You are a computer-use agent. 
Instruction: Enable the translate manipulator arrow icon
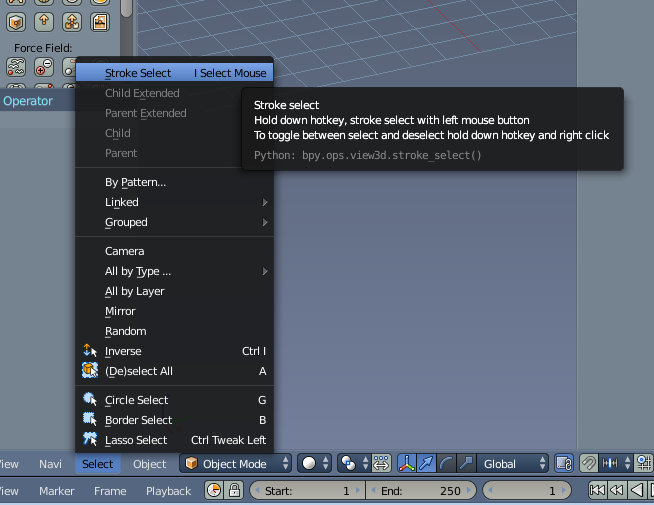coord(427,463)
